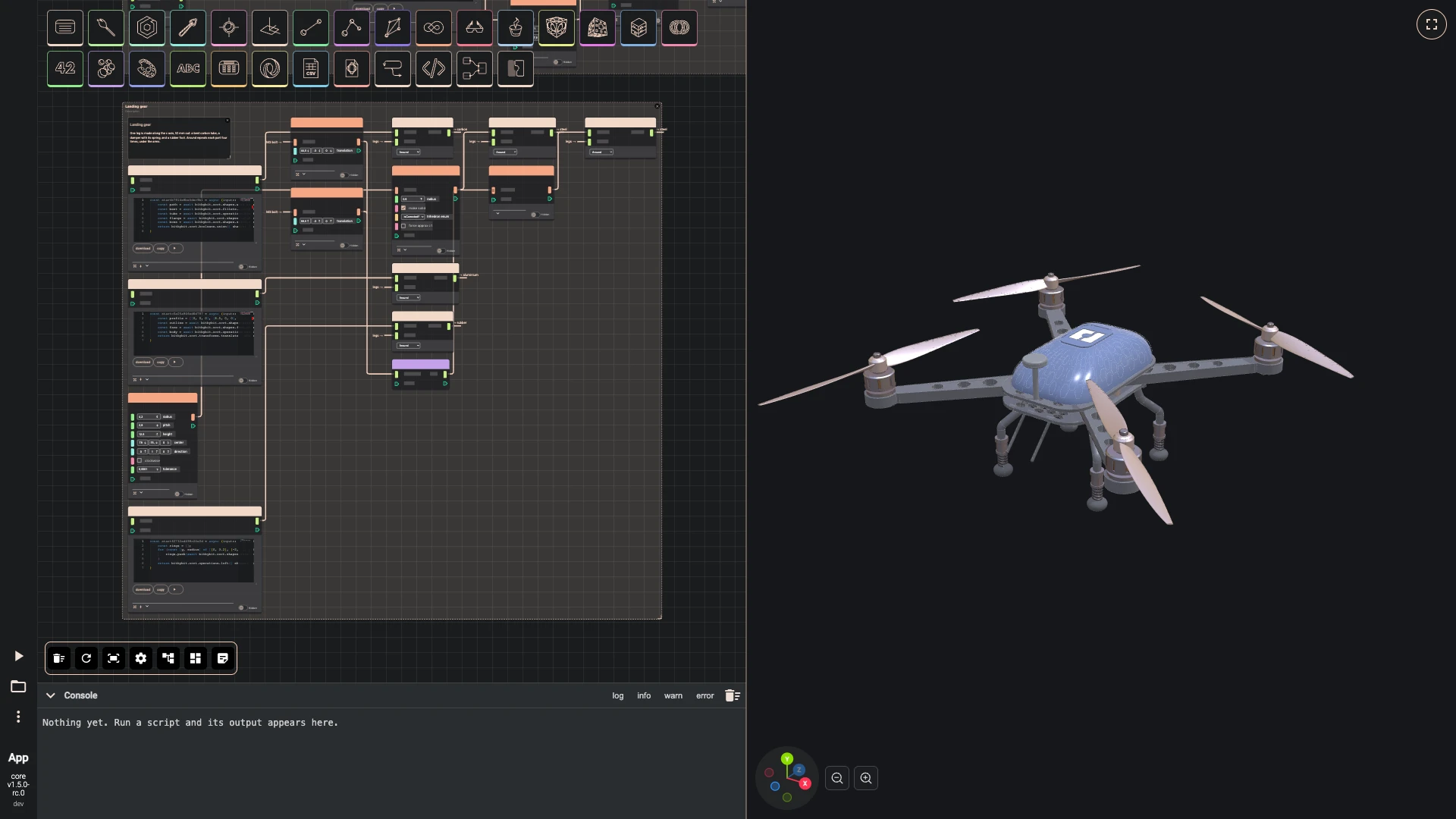Open the crosshair point category icon
This screenshot has height=819, width=1456.
229,27
